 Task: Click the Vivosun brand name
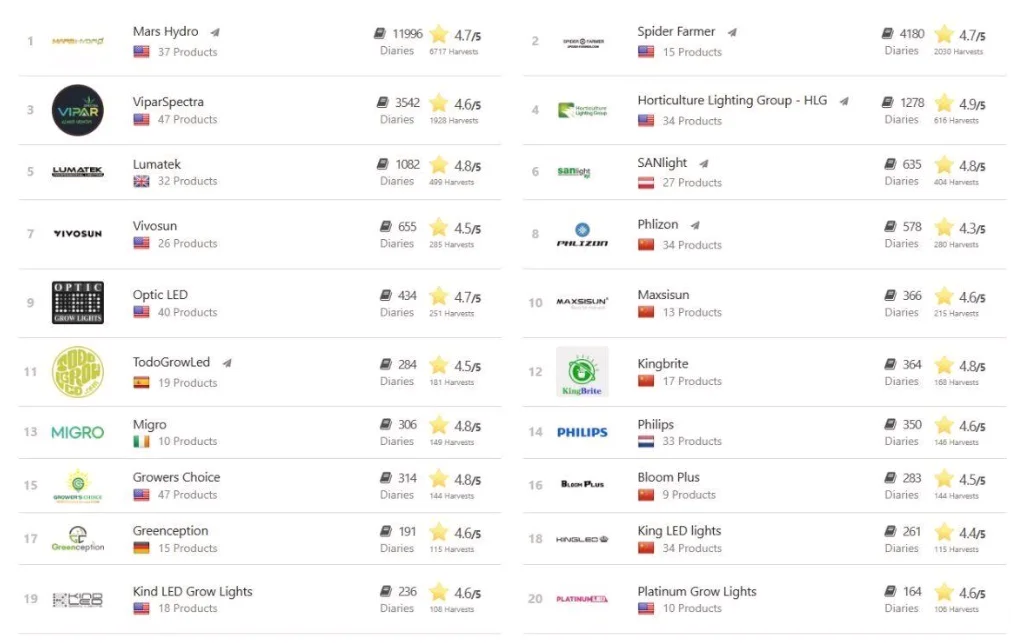tap(155, 226)
